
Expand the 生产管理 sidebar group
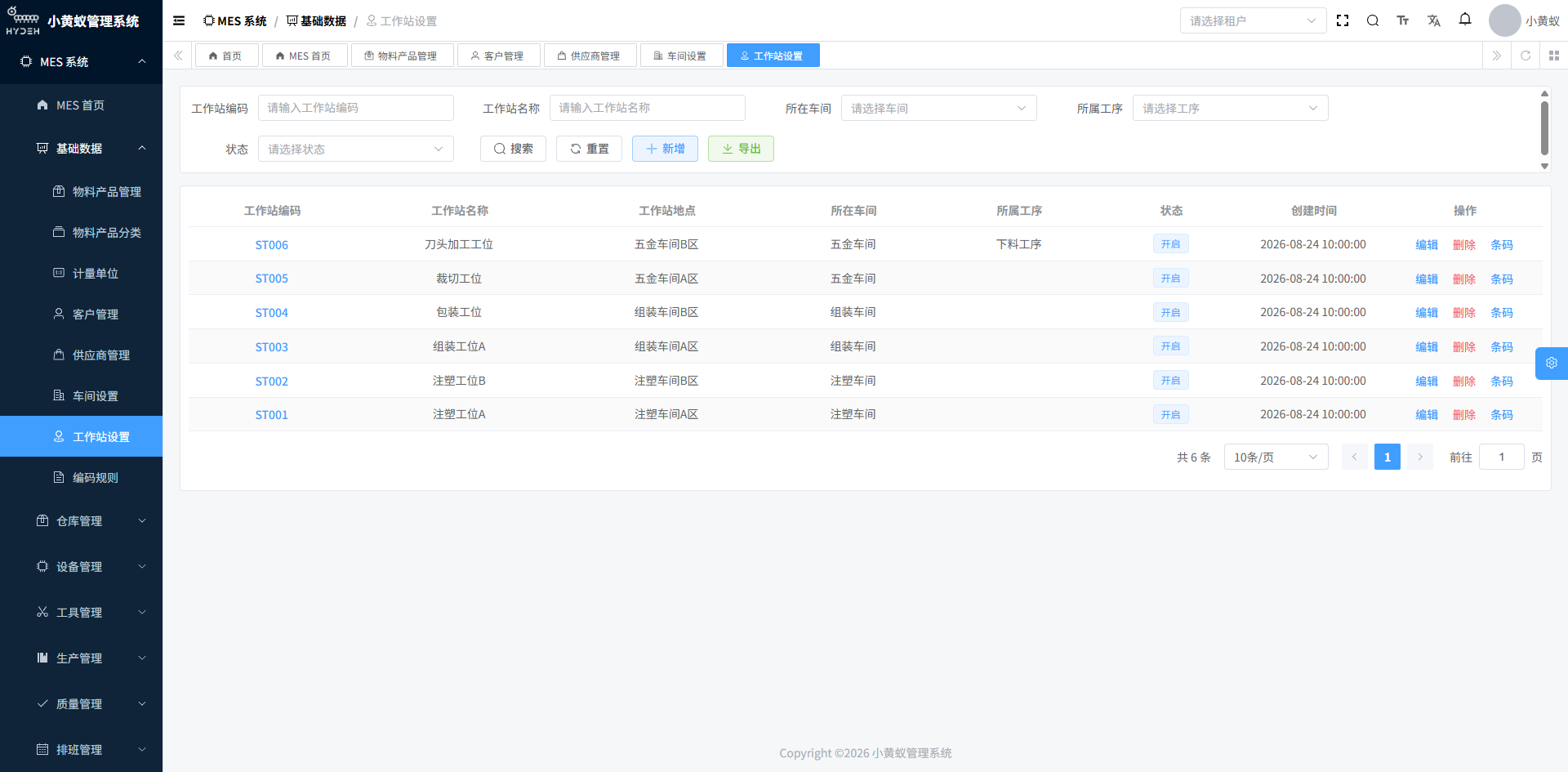pos(82,658)
